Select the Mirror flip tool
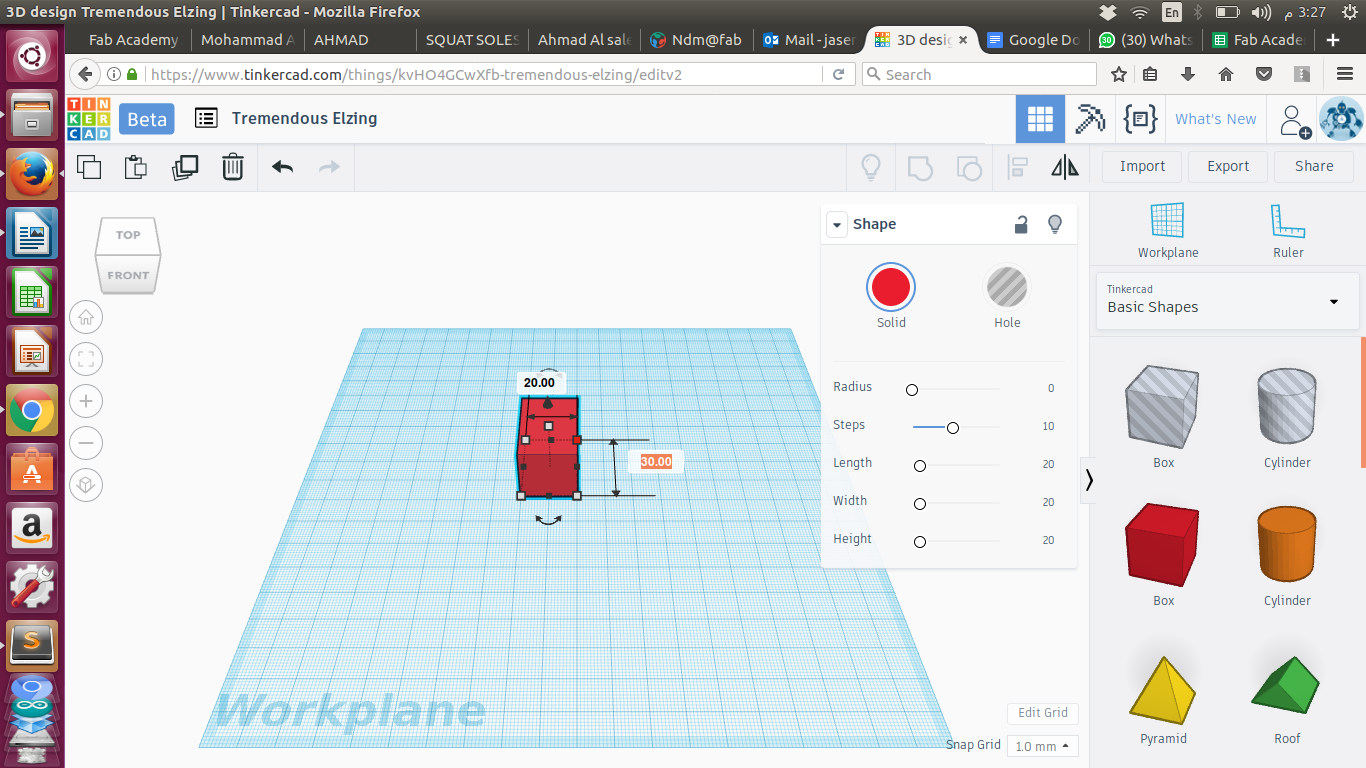This screenshot has height=768, width=1366. (x=1065, y=167)
